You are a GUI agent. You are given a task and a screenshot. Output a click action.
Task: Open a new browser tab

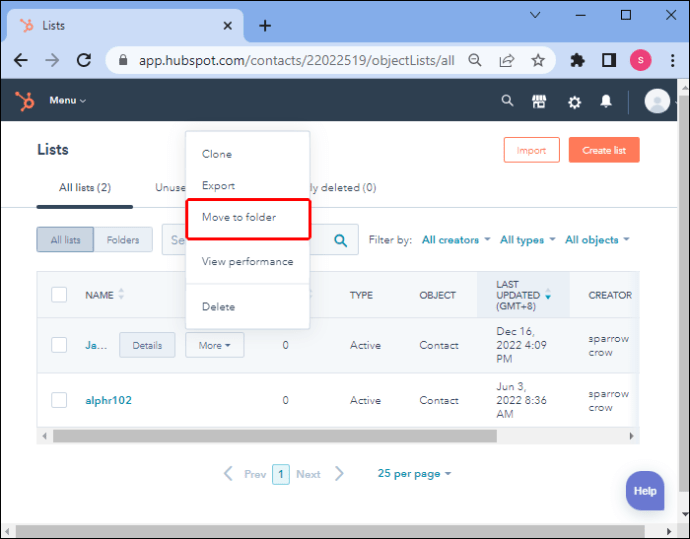[265, 26]
